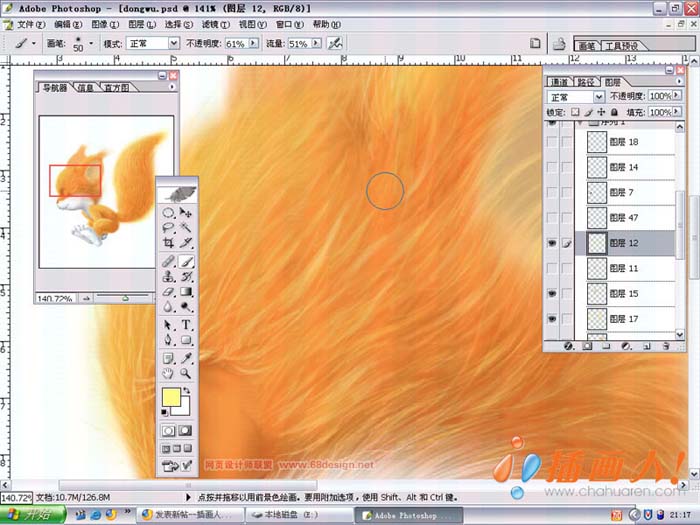Viewport: 700px width, 525px height.
Task: Switch to the 通道 tab
Action: coord(559,82)
